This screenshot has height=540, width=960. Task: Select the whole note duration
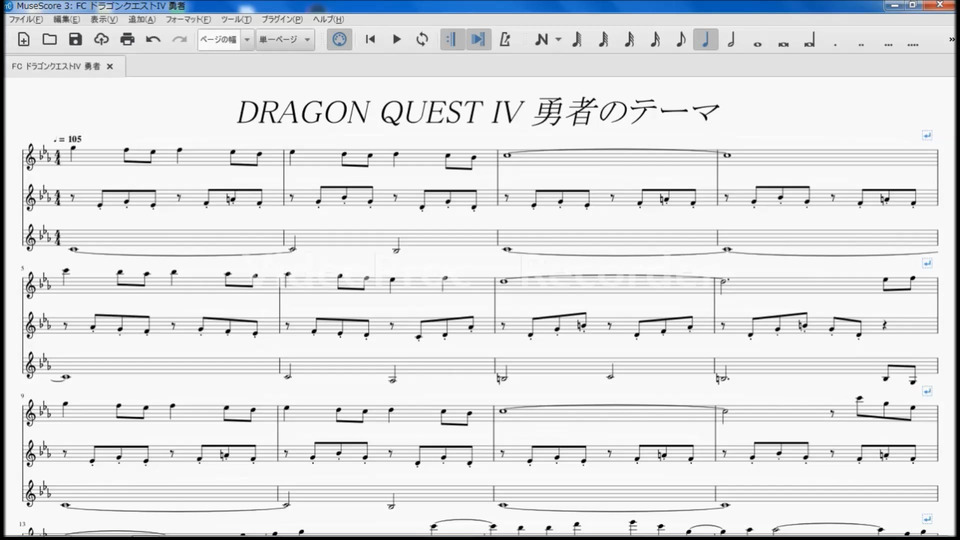tap(757, 43)
